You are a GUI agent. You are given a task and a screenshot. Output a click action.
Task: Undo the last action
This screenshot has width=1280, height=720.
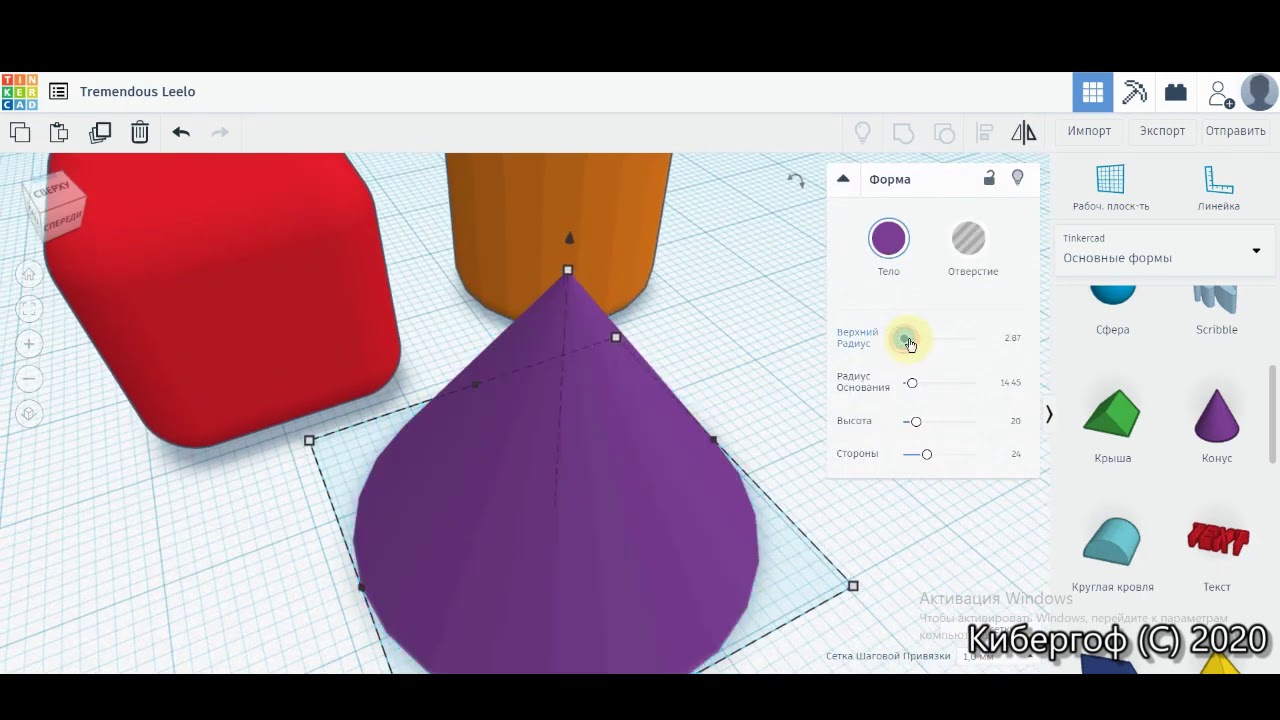(x=181, y=132)
